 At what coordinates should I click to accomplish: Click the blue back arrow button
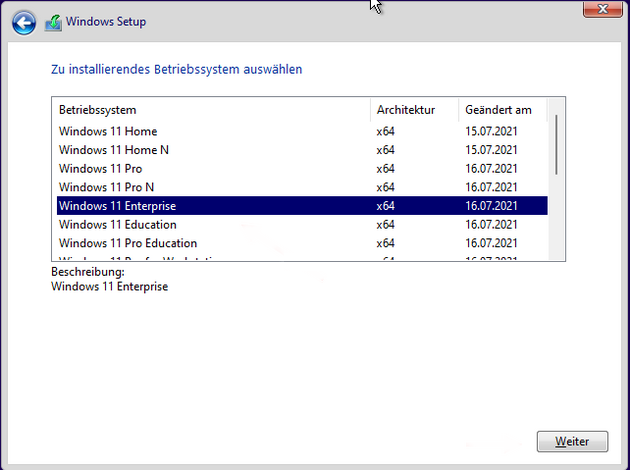tap(25, 21)
